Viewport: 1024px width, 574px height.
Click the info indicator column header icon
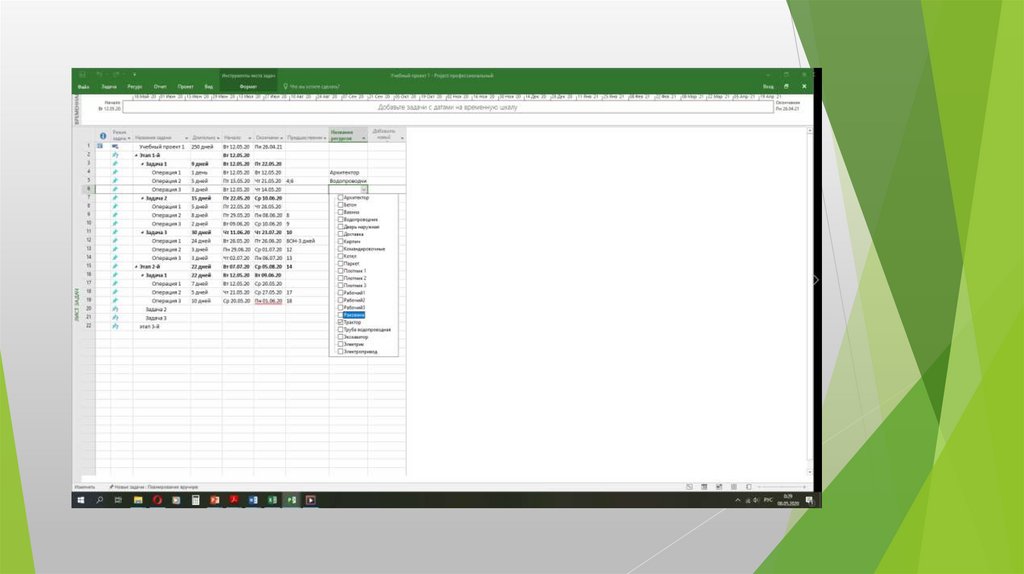click(103, 136)
